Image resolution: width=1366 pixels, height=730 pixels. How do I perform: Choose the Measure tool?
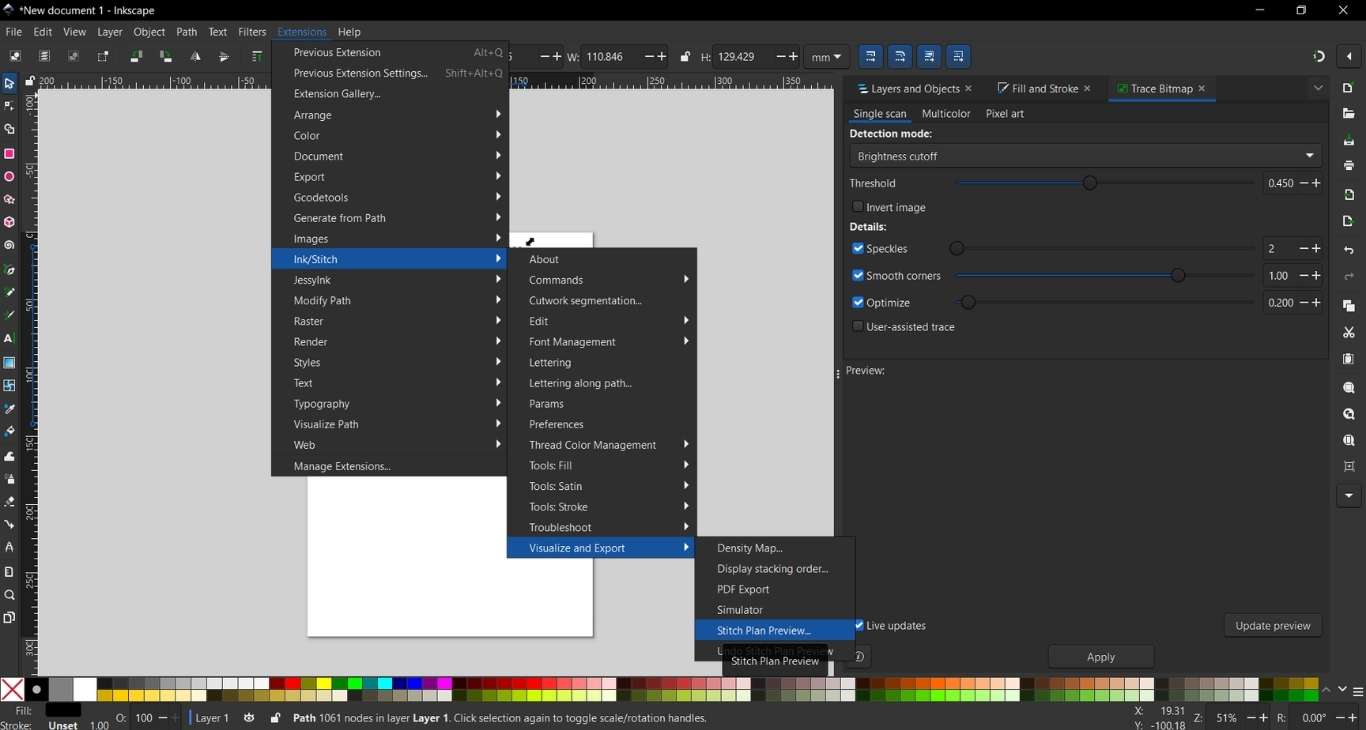[x=10, y=572]
